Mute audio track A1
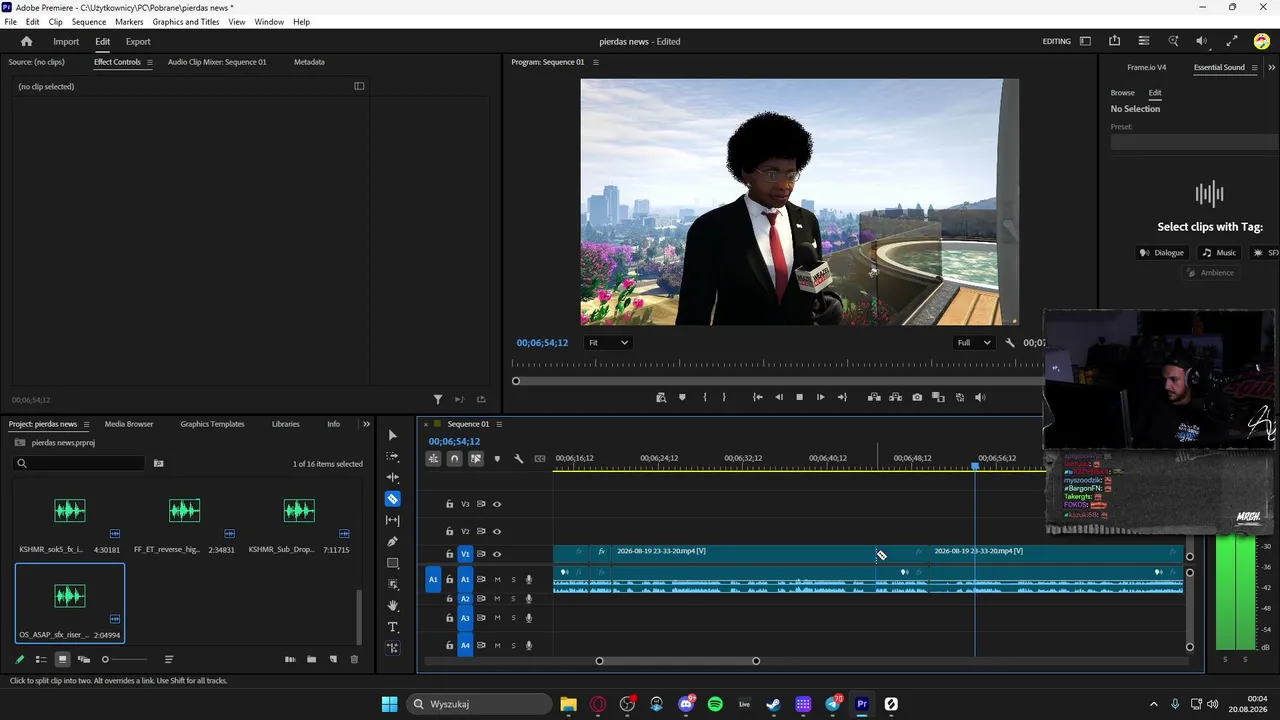This screenshot has width=1280, height=720. click(497, 579)
